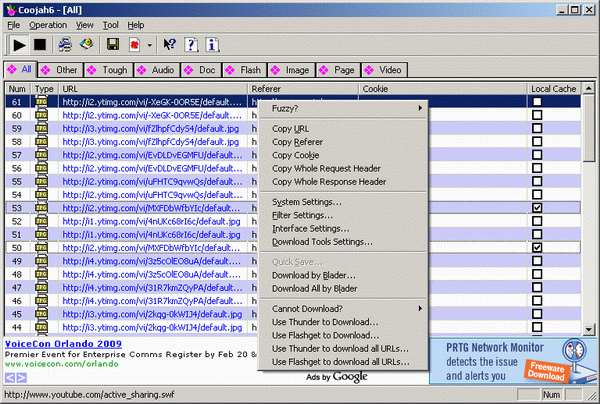Select Copy Whole Request Header
The width and height of the screenshot is (600, 404).
[343, 168]
